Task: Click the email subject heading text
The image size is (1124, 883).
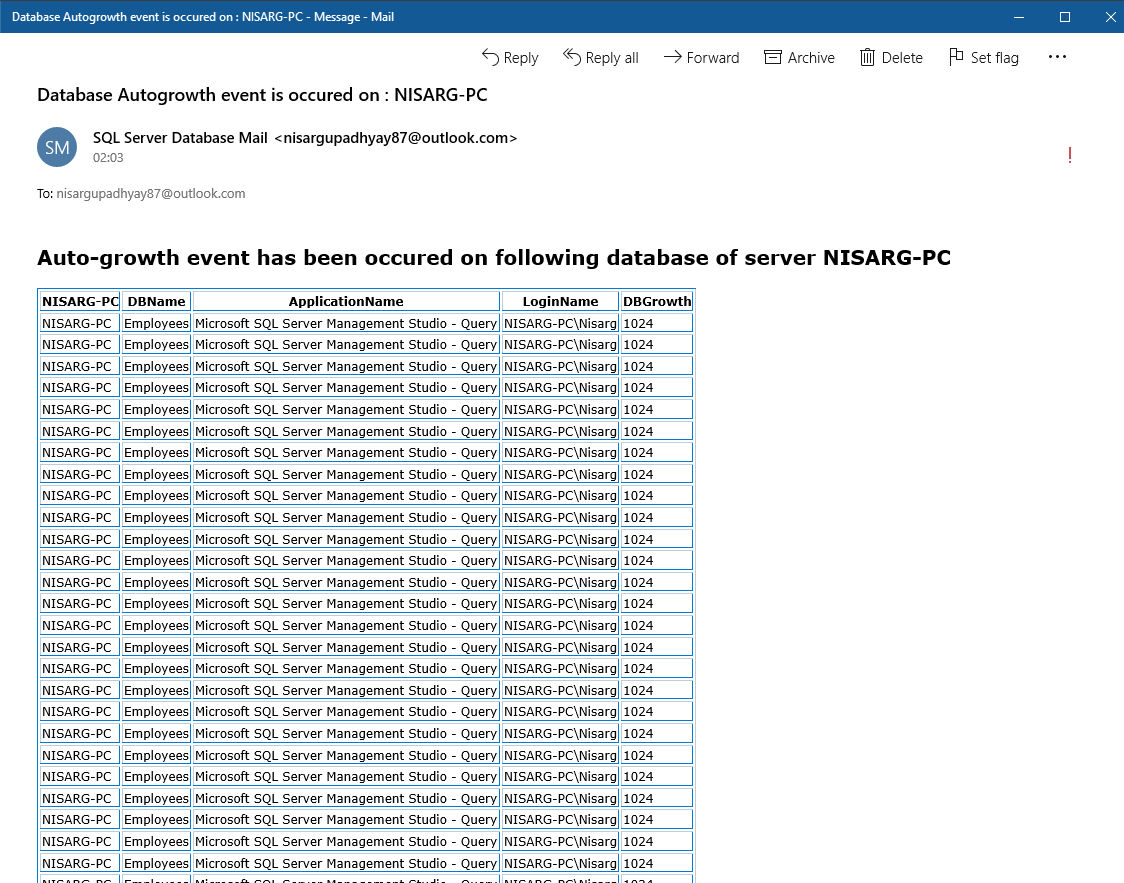Action: coord(262,95)
